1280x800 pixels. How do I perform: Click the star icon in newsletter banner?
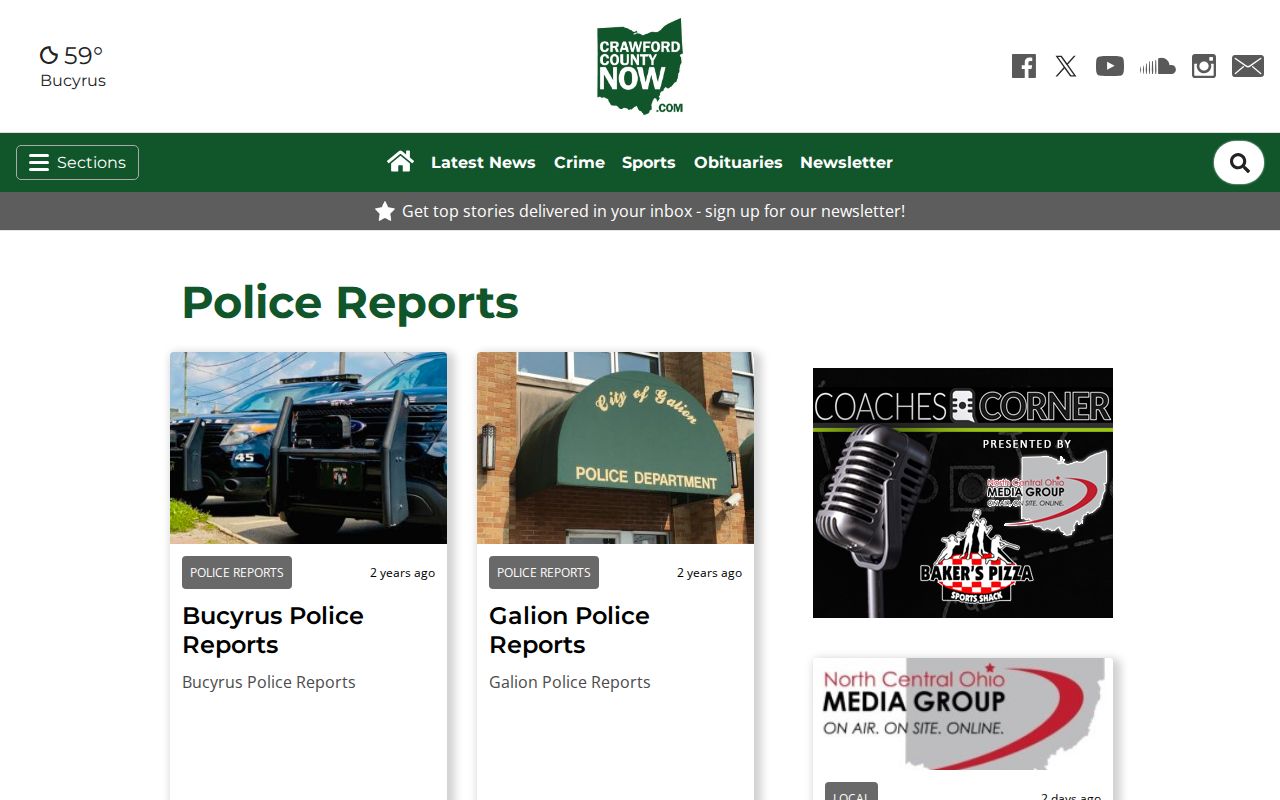[x=385, y=211]
